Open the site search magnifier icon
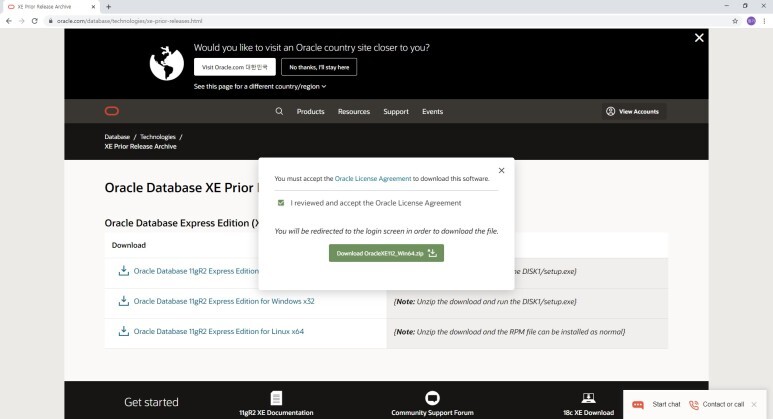The image size is (773, 419). [279, 111]
